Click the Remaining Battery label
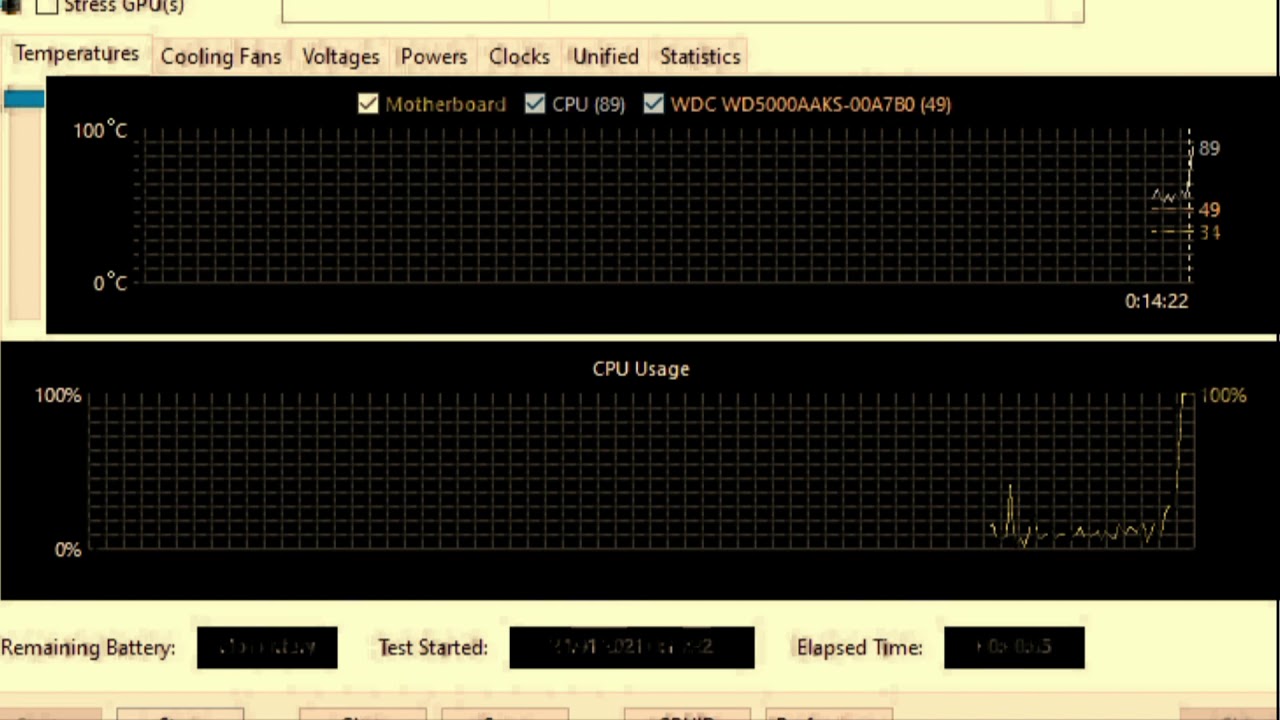The image size is (1280, 720). [88, 648]
